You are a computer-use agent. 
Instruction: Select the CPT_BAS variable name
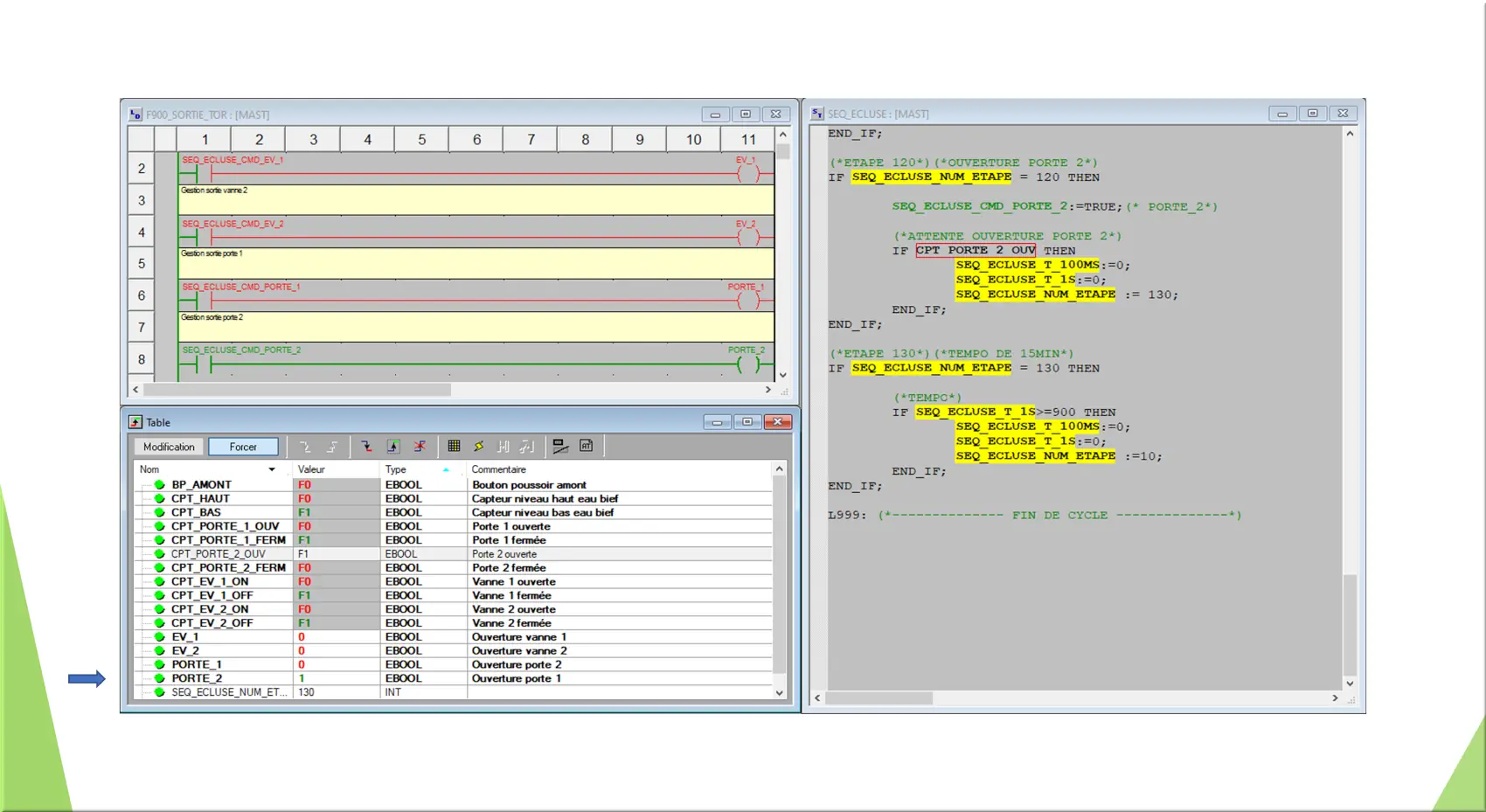tap(196, 512)
